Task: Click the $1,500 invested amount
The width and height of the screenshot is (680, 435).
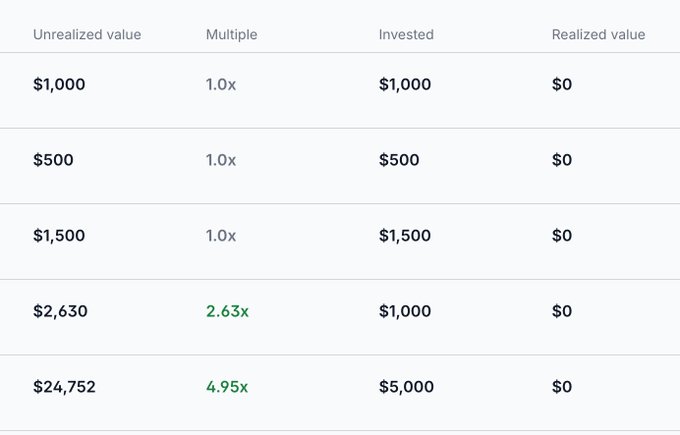Action: [405, 235]
